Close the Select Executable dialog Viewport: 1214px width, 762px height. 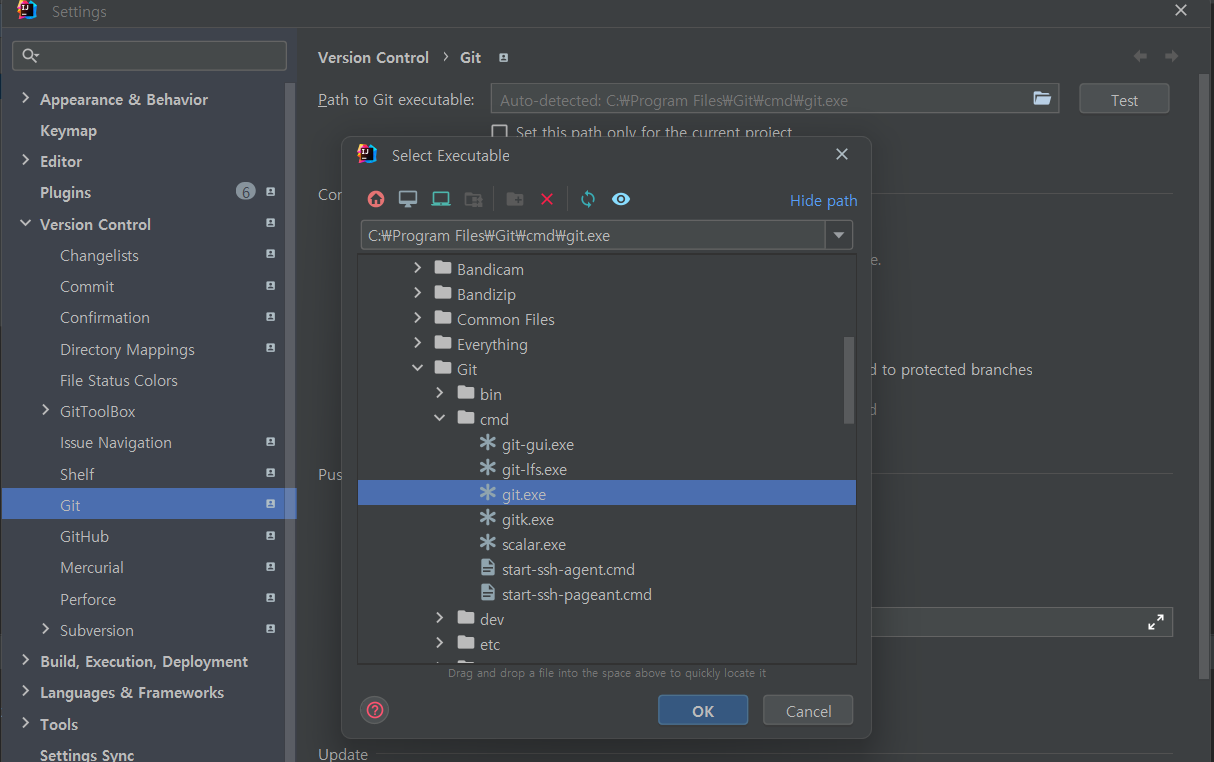coord(842,154)
